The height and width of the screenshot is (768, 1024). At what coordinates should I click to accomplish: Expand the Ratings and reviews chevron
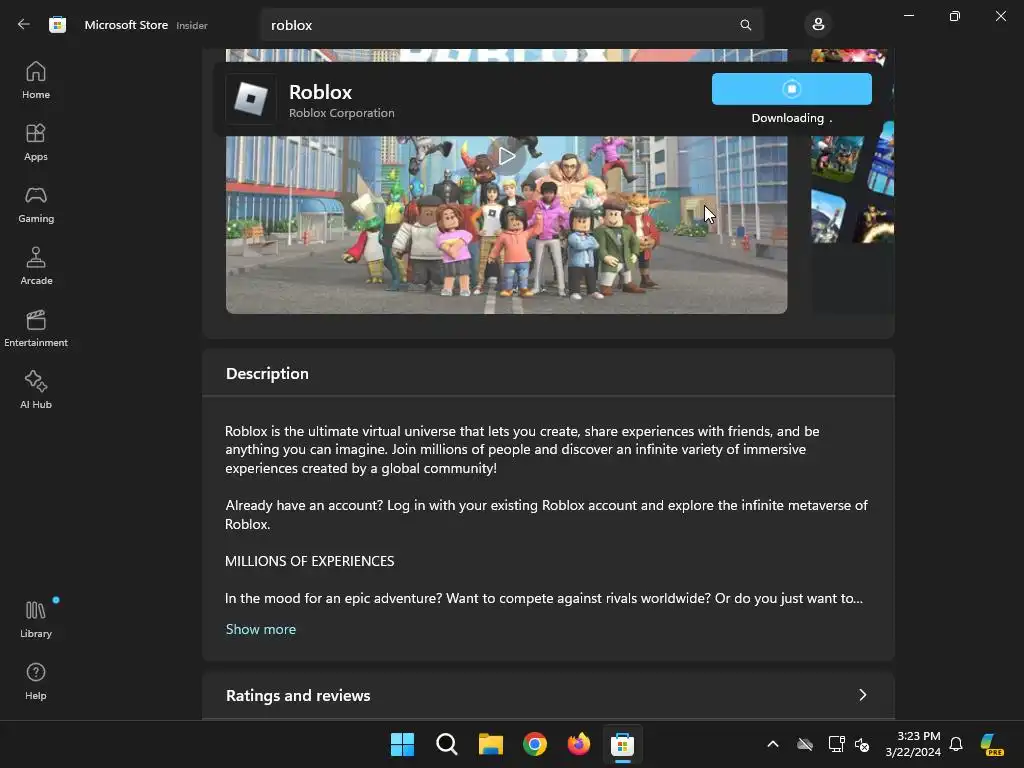pyautogui.click(x=862, y=695)
